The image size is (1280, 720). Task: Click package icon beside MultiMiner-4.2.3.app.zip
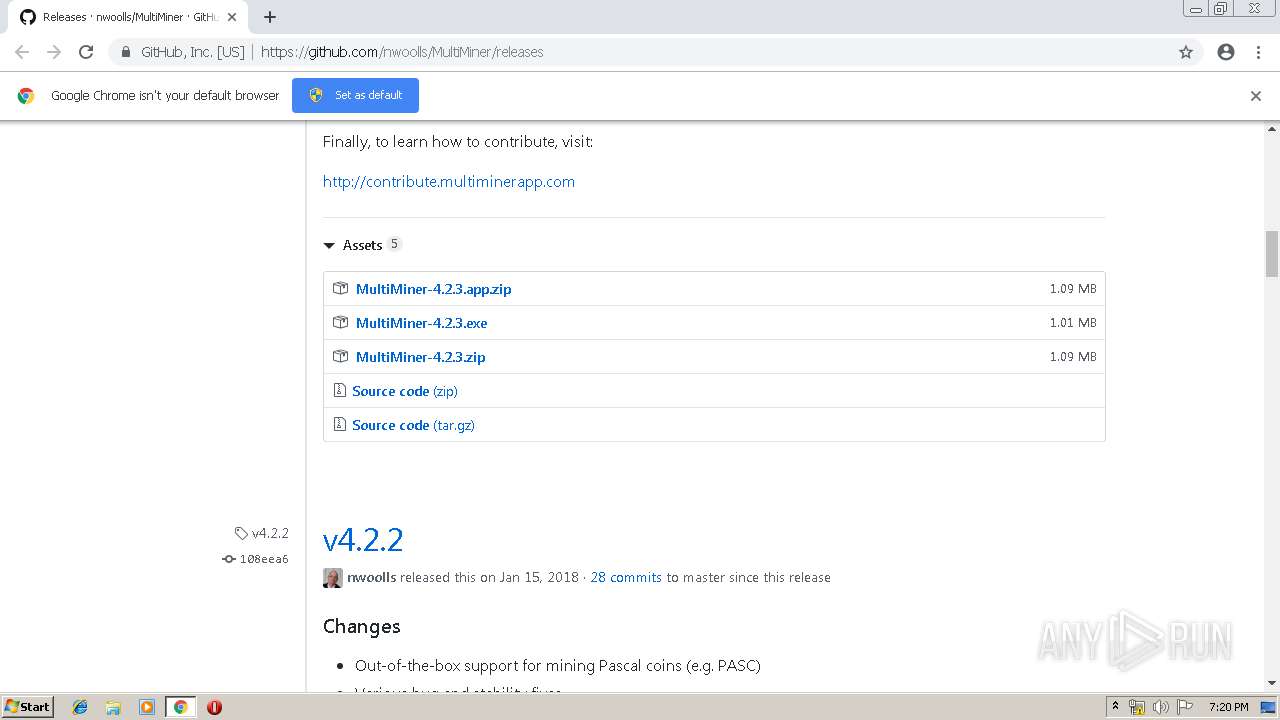[x=340, y=289]
